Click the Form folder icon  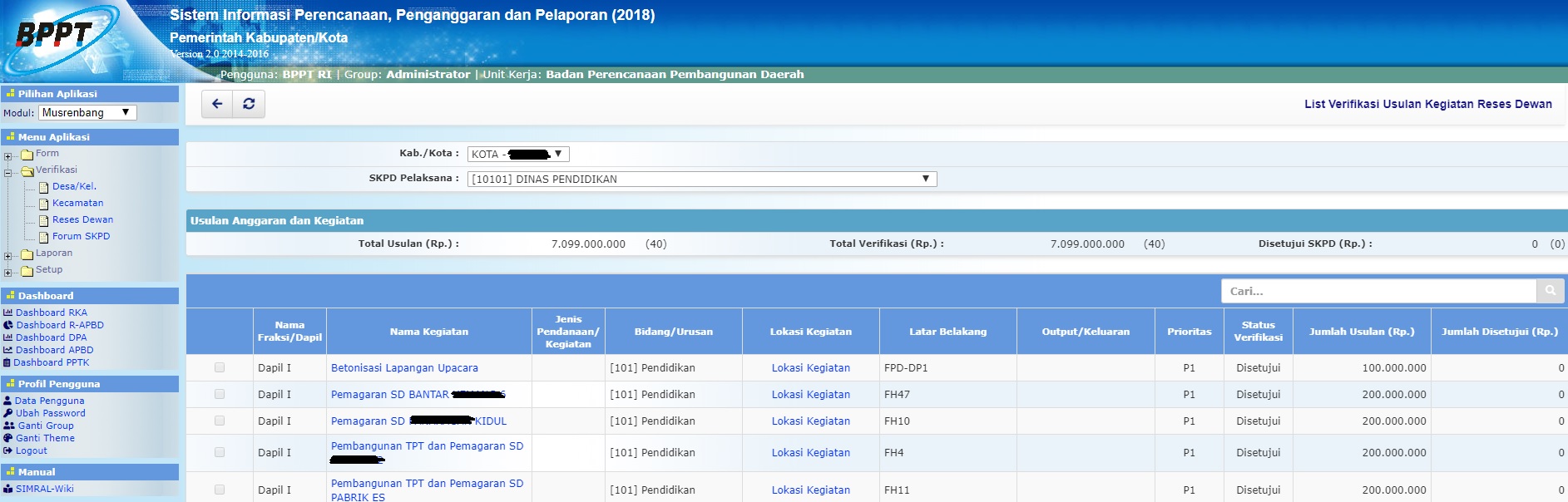[27, 154]
